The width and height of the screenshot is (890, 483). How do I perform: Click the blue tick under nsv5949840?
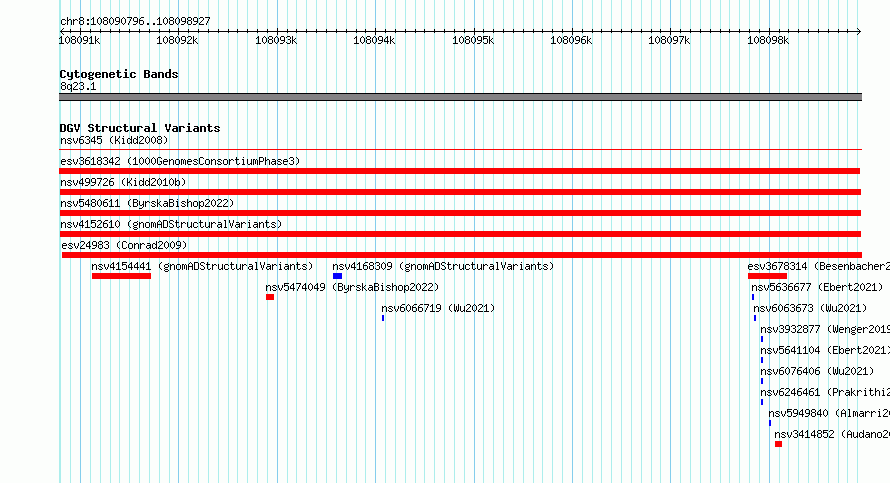pos(770,423)
